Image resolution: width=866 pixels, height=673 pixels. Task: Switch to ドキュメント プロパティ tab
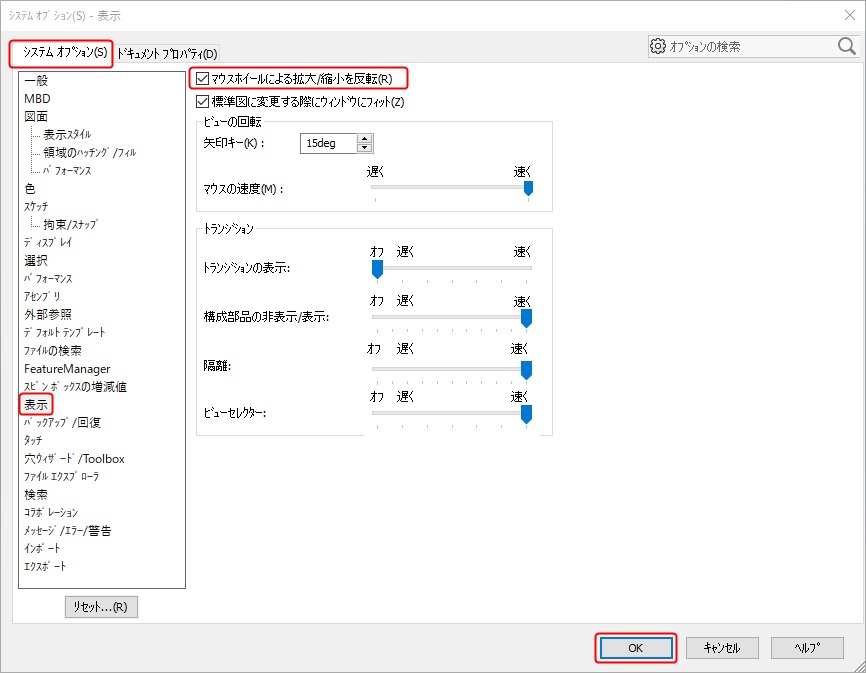tap(167, 53)
